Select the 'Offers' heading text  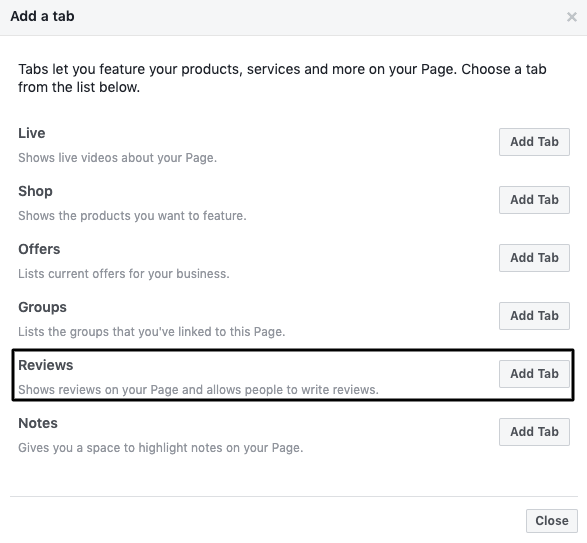tap(39, 249)
